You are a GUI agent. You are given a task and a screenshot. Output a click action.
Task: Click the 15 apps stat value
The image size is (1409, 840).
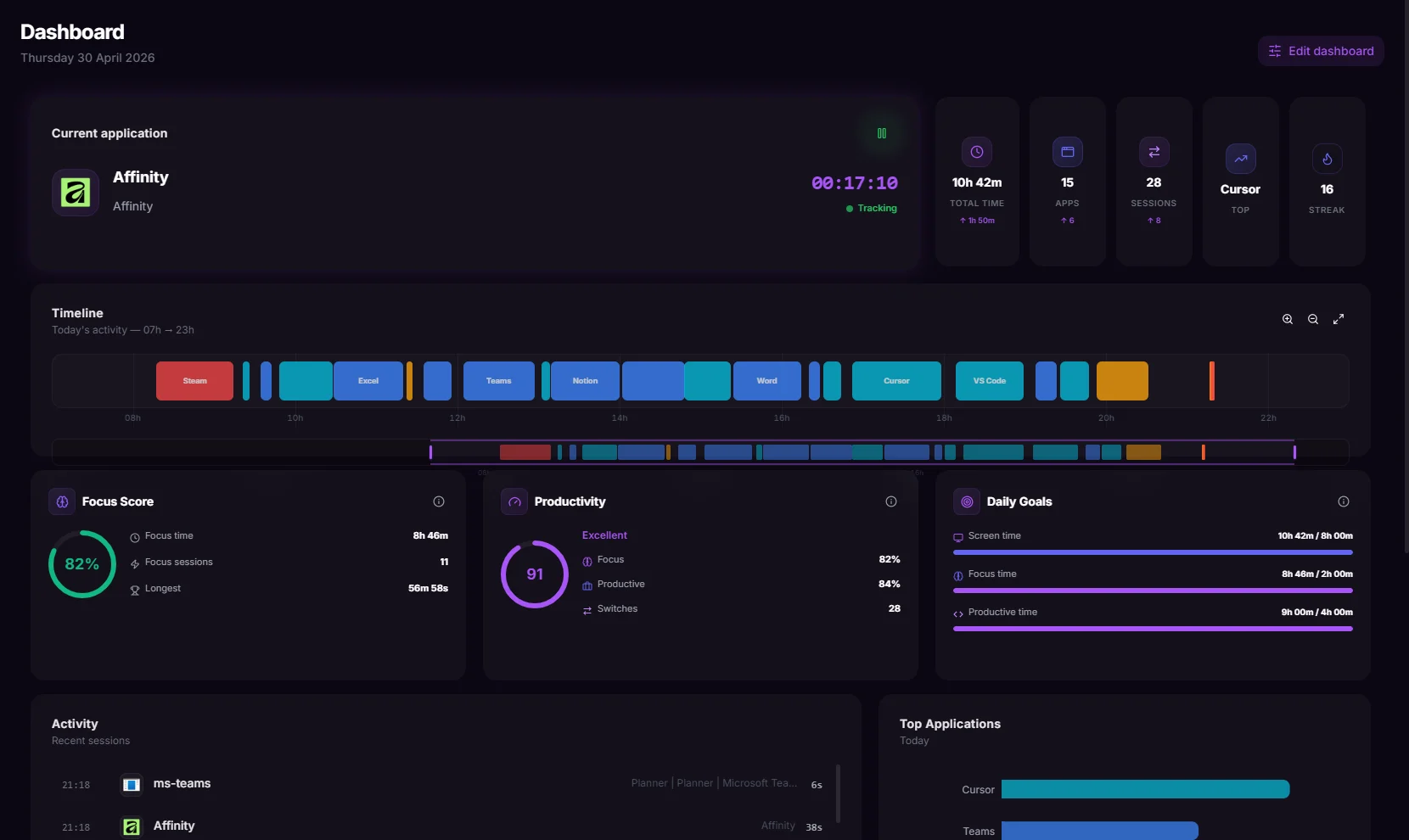click(x=1068, y=182)
